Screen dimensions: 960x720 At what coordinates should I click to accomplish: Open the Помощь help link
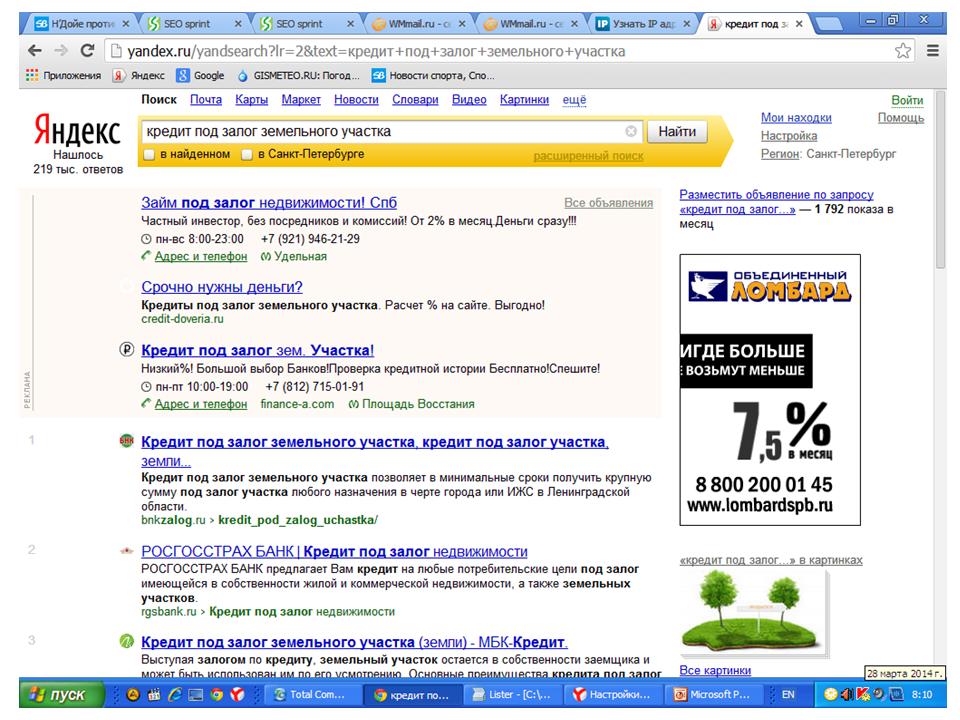901,118
